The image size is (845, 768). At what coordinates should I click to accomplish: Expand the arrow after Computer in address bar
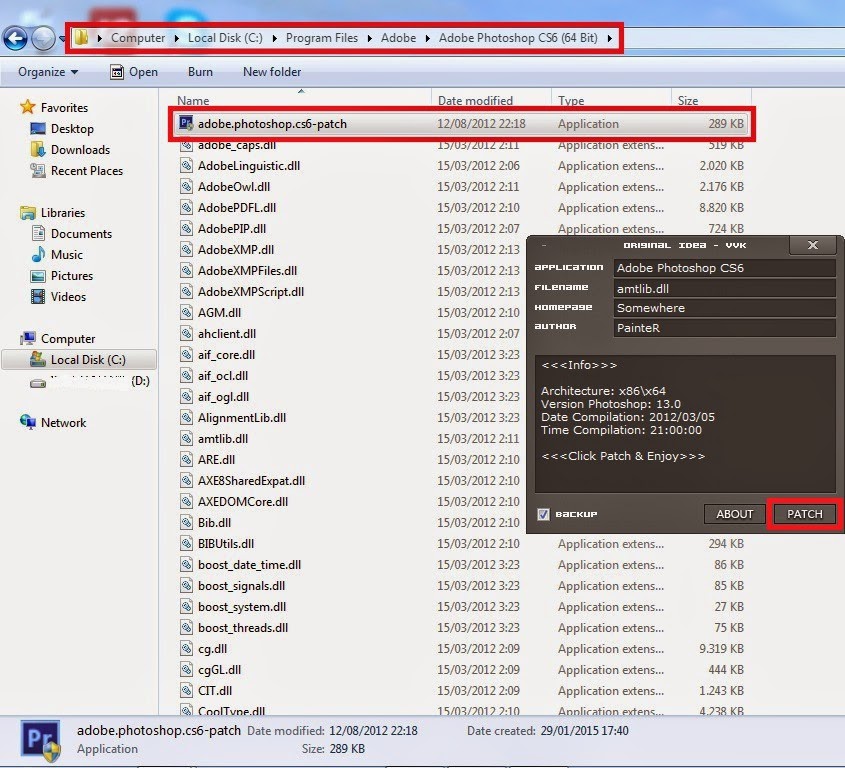[177, 38]
